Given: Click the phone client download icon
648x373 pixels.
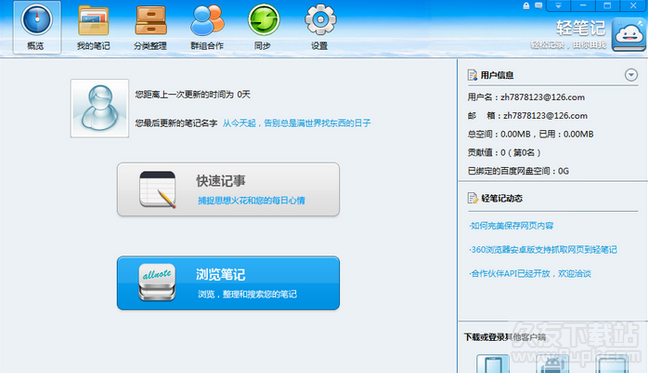Looking at the screenshot, I should pyautogui.click(x=493, y=364).
